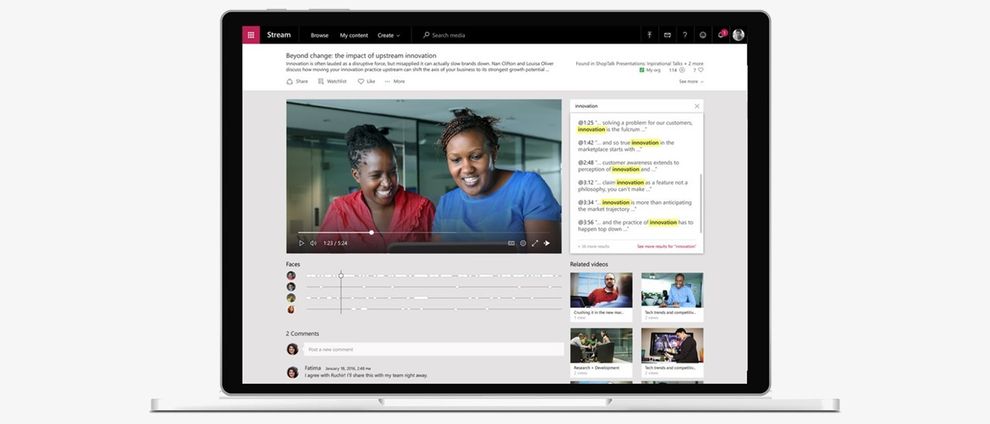Play the video with play button
The width and height of the screenshot is (990, 424).
click(301, 243)
